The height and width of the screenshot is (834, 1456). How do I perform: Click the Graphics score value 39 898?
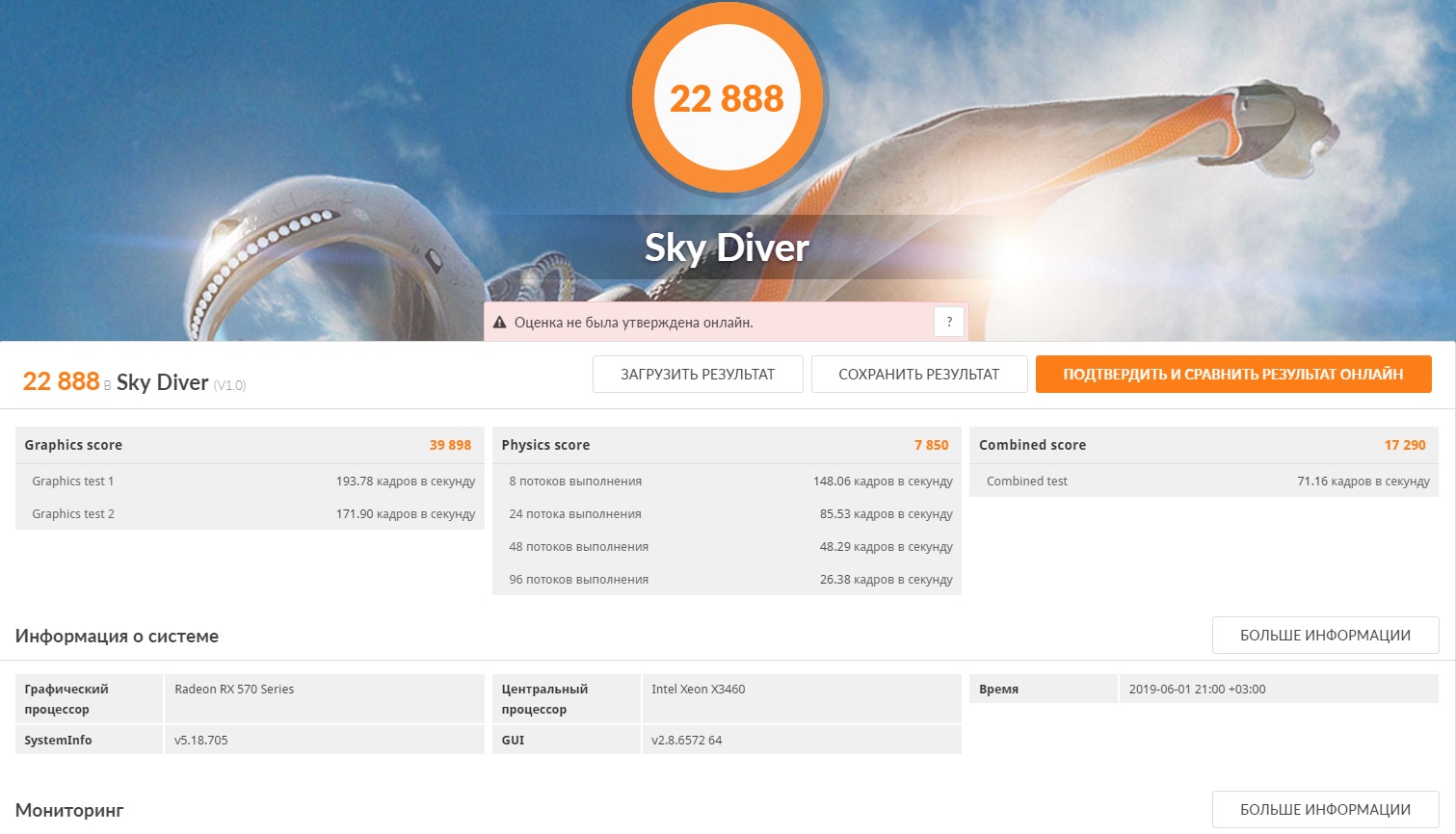point(450,445)
